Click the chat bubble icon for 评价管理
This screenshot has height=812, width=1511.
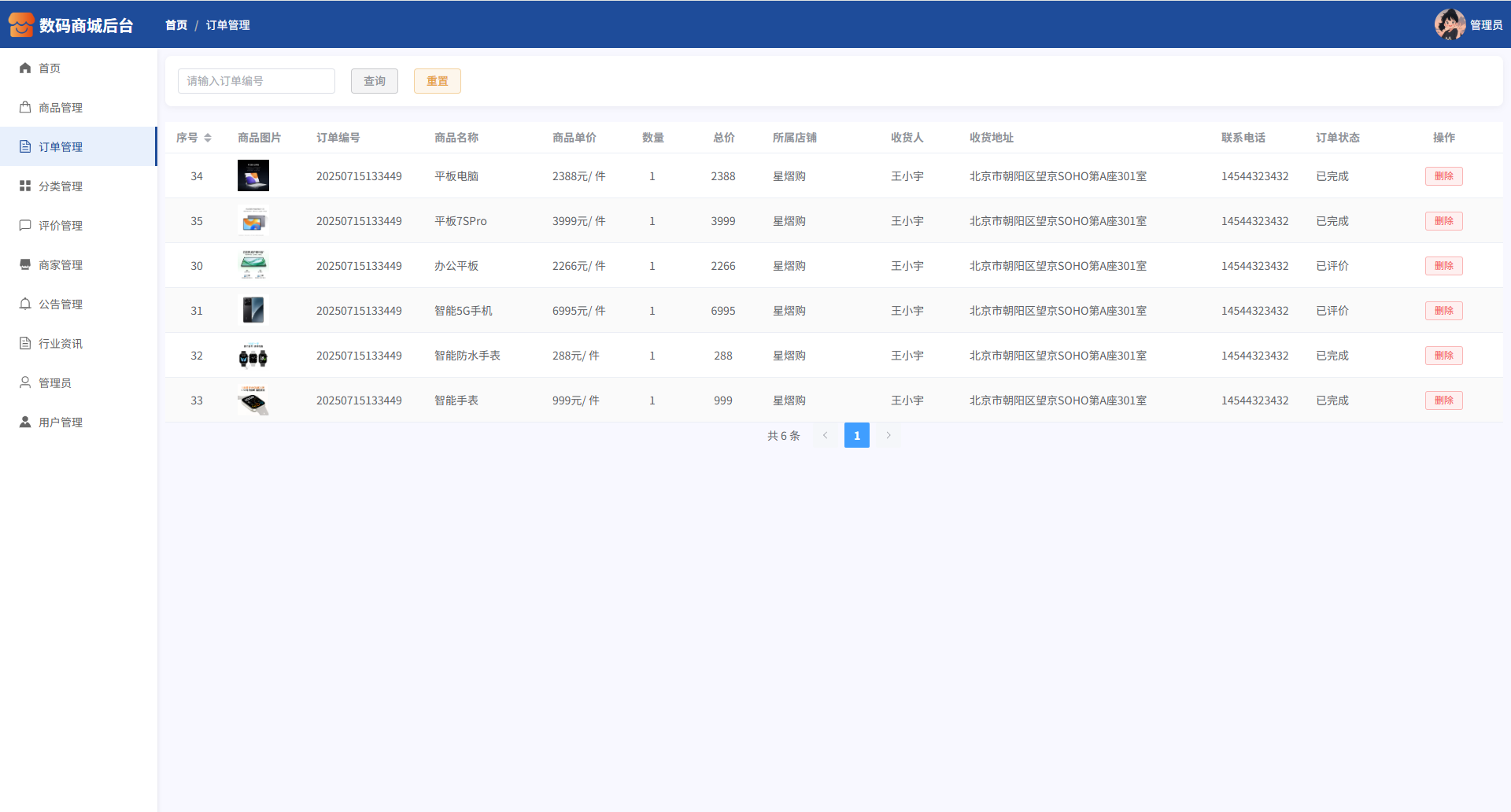[25, 226]
